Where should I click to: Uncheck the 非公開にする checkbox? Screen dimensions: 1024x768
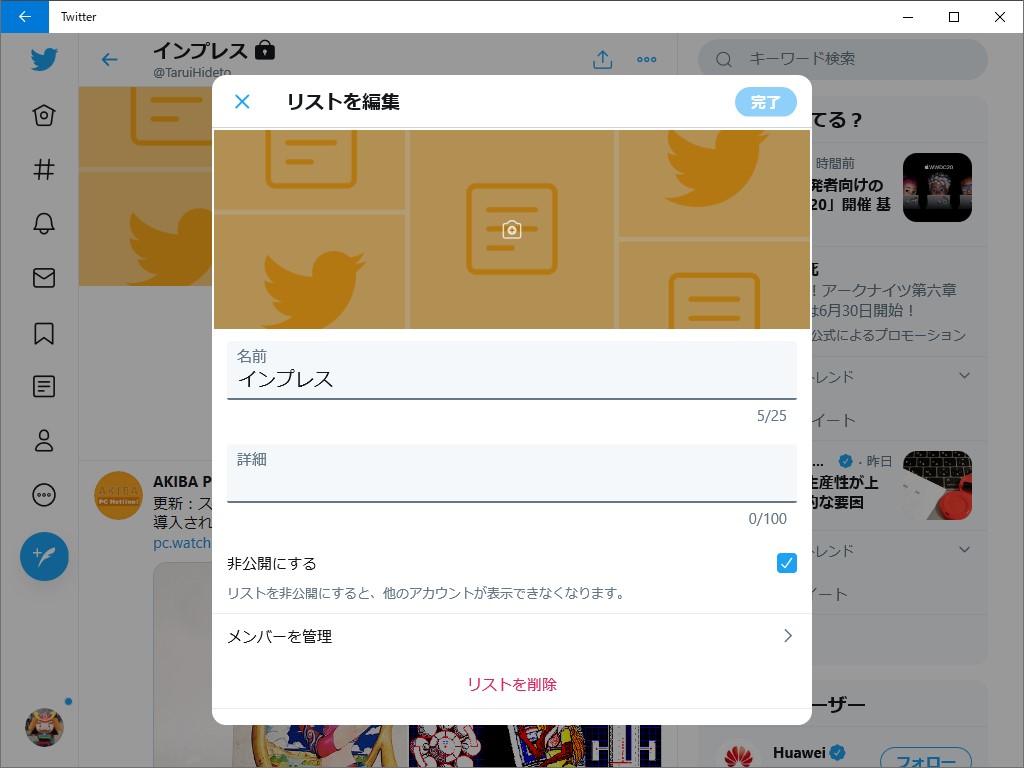(787, 563)
